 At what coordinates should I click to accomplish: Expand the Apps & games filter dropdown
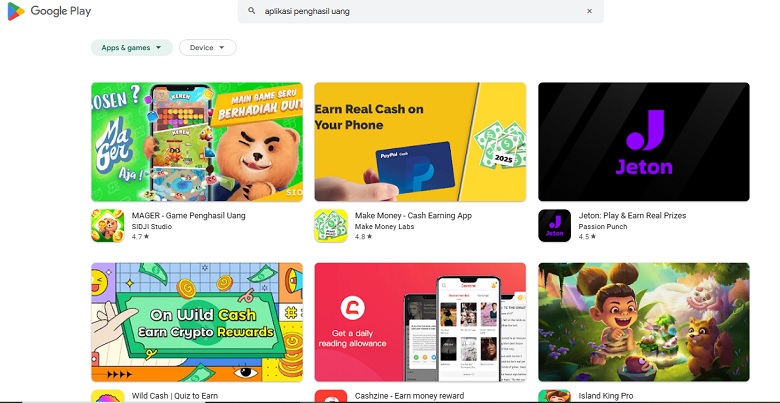[132, 48]
